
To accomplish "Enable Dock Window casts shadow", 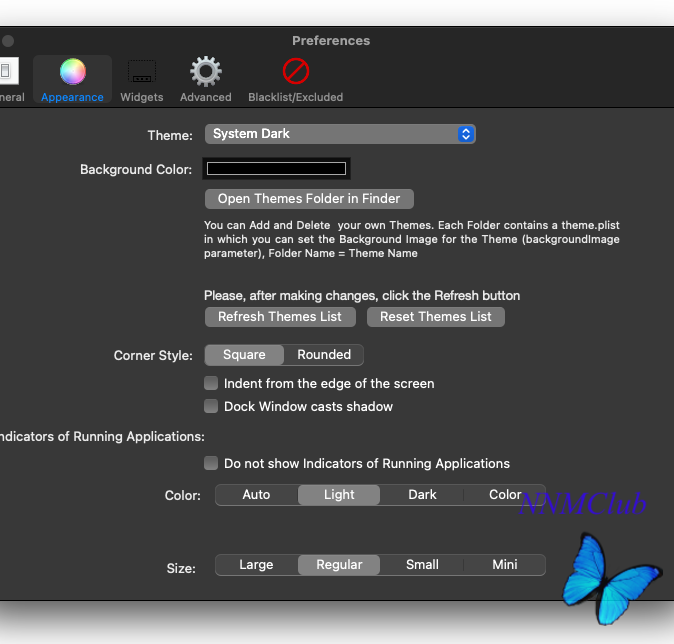I will pos(211,406).
